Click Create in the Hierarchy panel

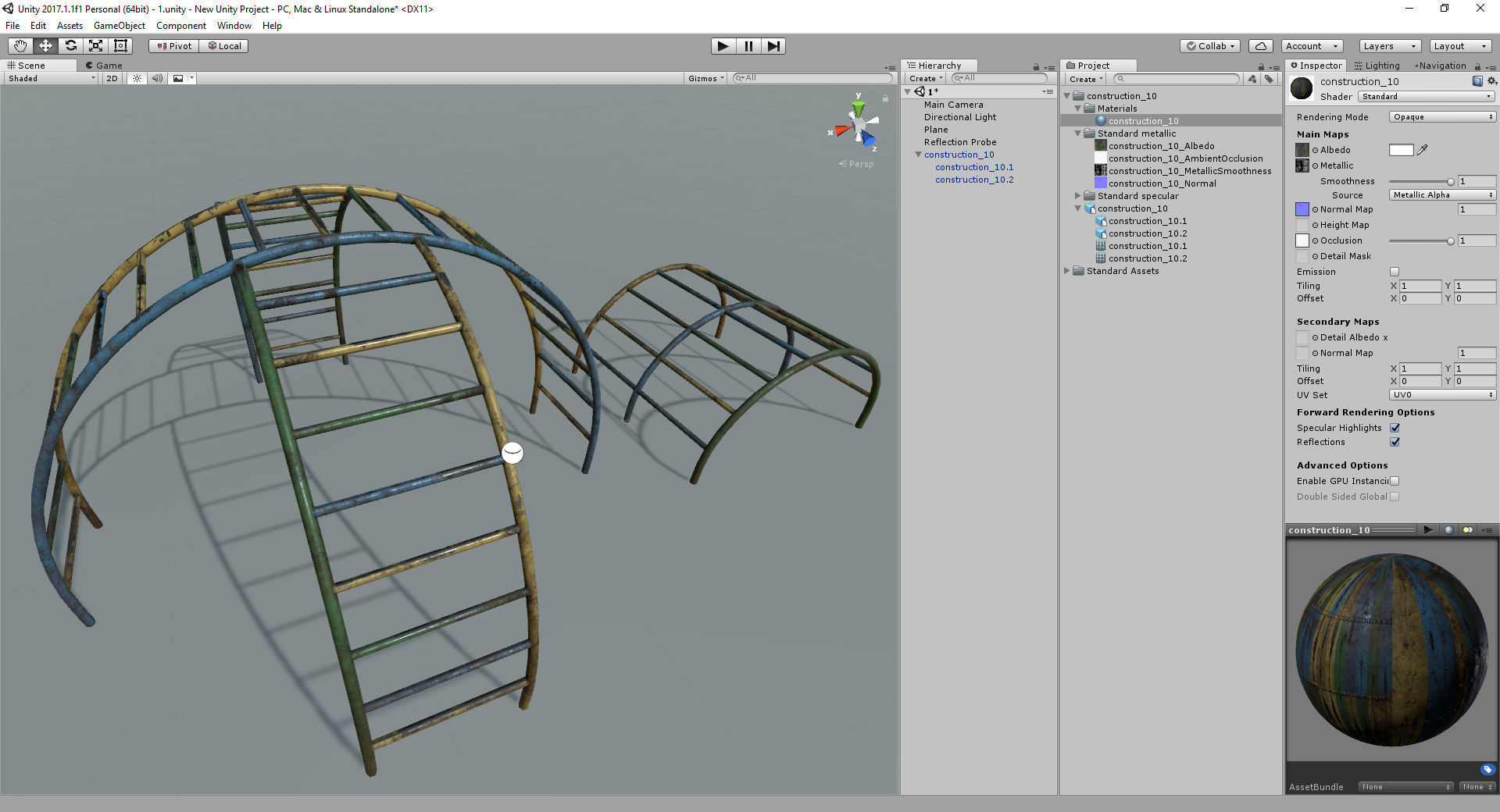click(x=925, y=79)
